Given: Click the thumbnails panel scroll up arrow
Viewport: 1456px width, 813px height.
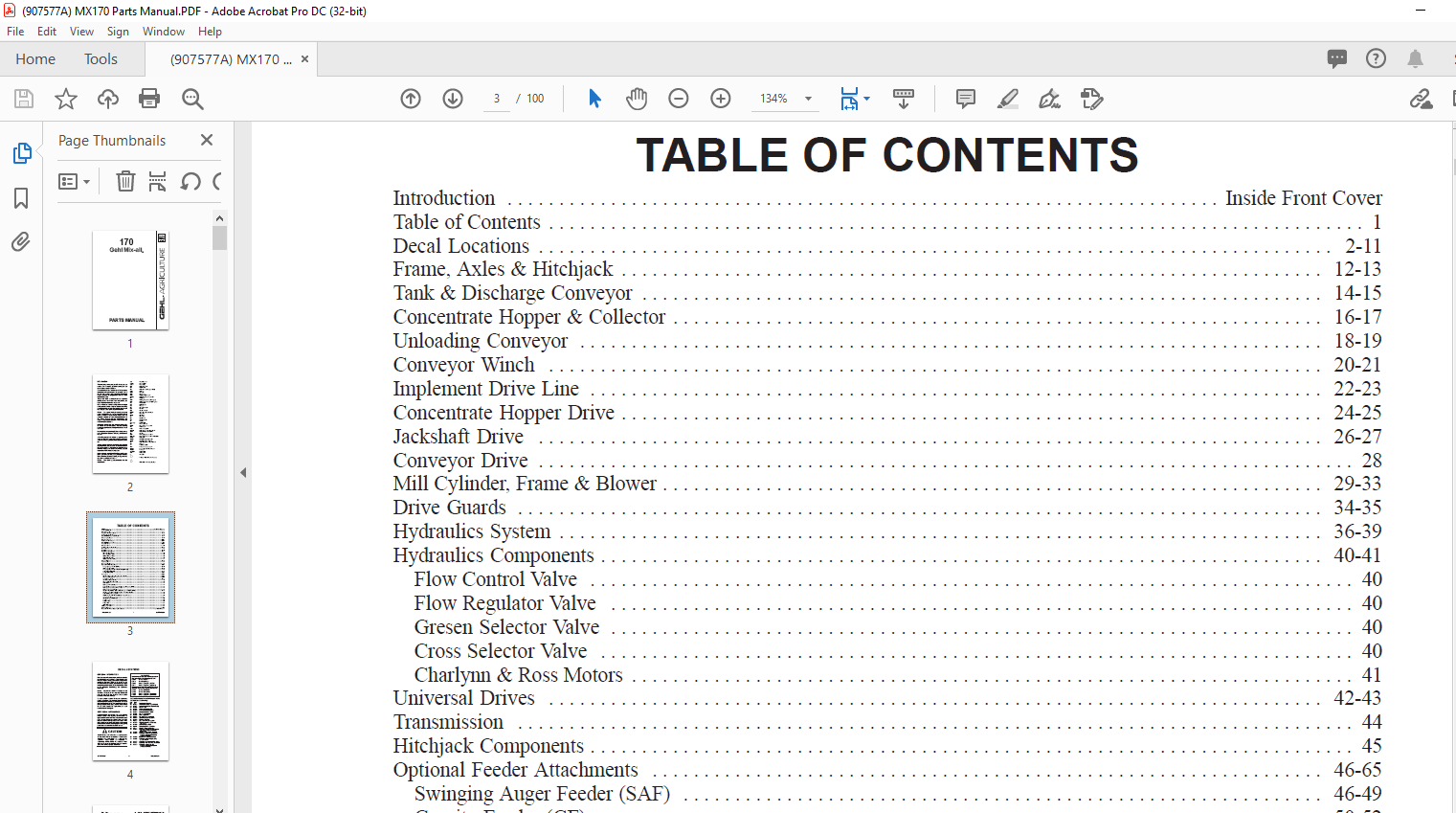Looking at the screenshot, I should pos(220,217).
